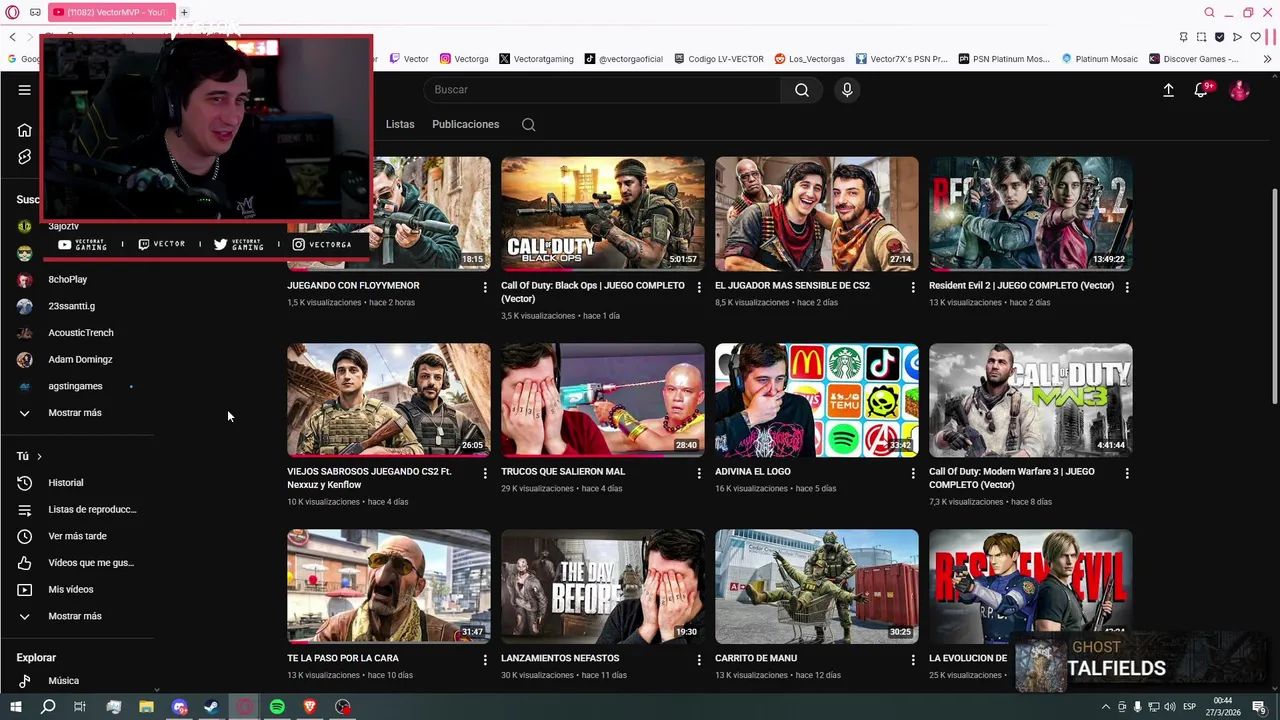
Task: Show more bookmarks with double chevron
Action: pos(1267,59)
